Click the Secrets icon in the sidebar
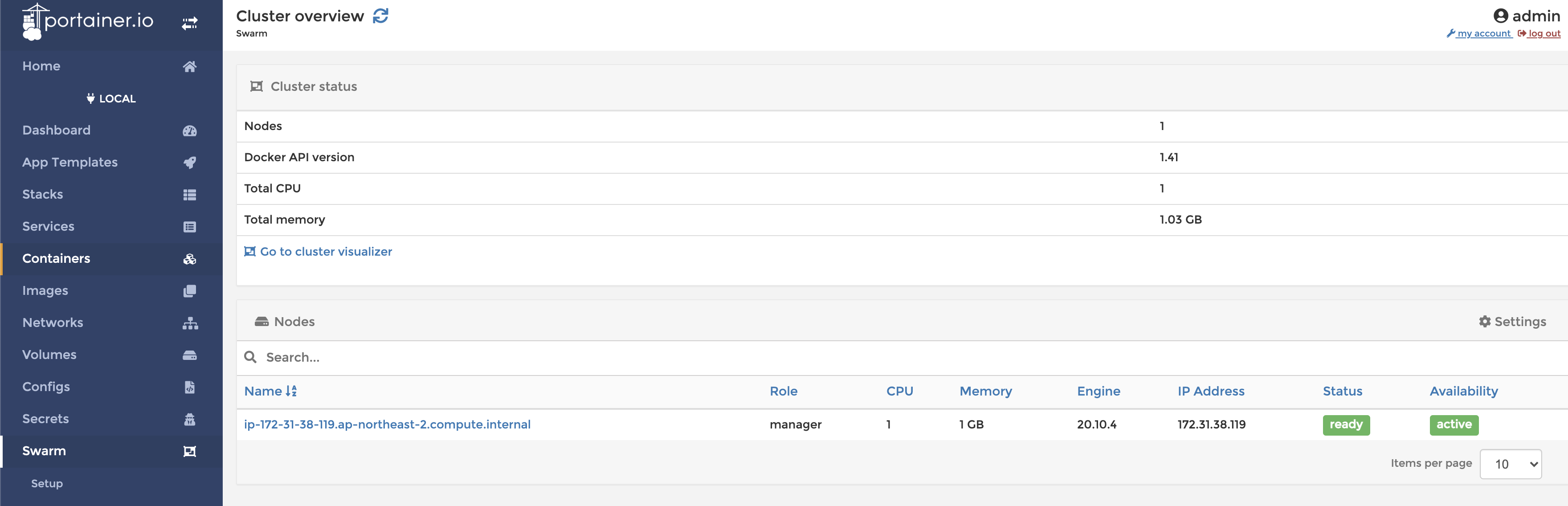1568x506 pixels. point(189,419)
